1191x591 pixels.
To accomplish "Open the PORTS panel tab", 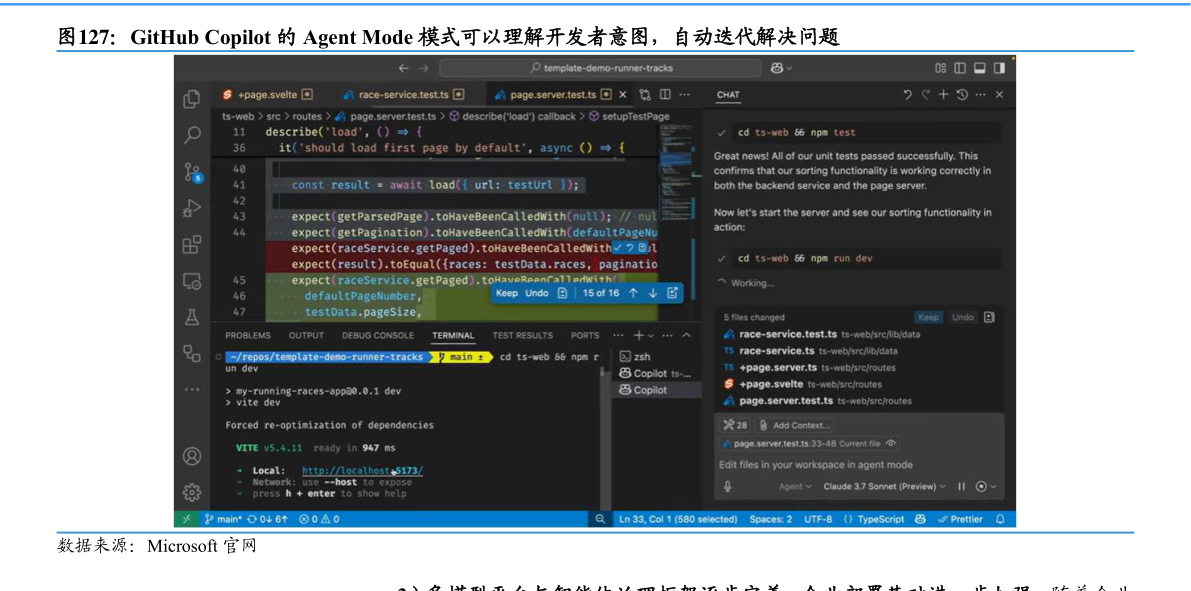I will point(585,335).
